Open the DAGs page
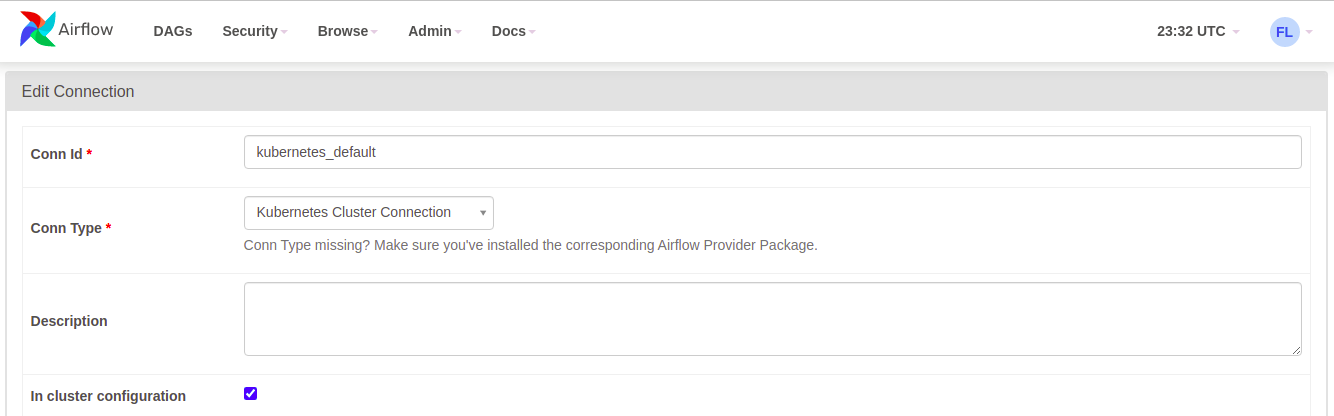This screenshot has width=1334, height=416. [173, 31]
